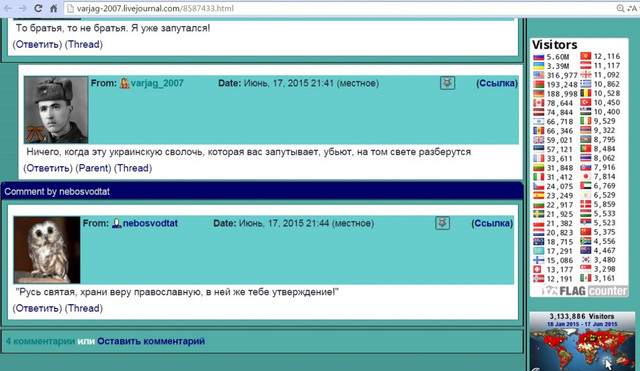Click the browser reload button
The image size is (640, 371).
38,8
